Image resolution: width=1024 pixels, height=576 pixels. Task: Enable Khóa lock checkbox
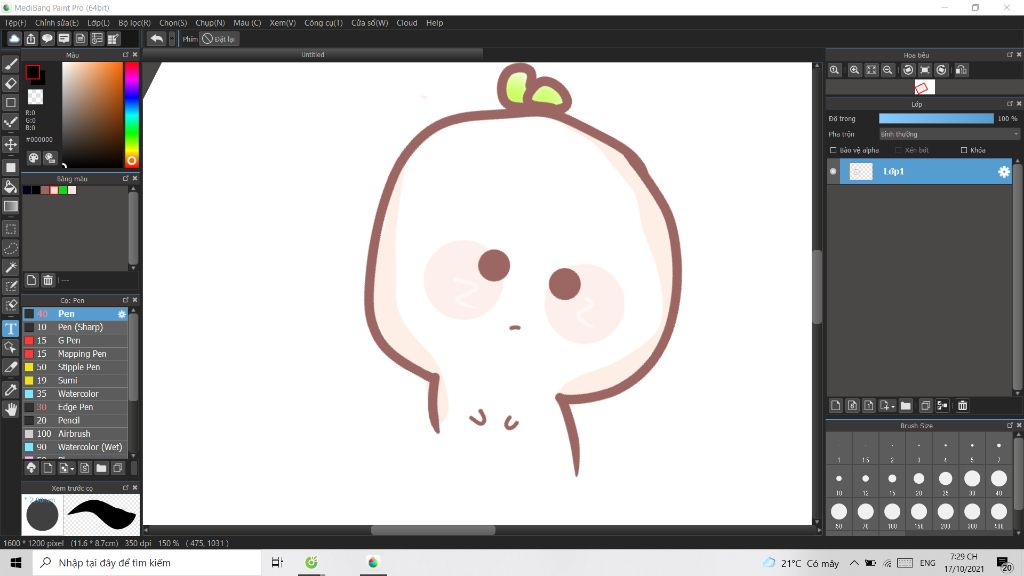[x=964, y=150]
